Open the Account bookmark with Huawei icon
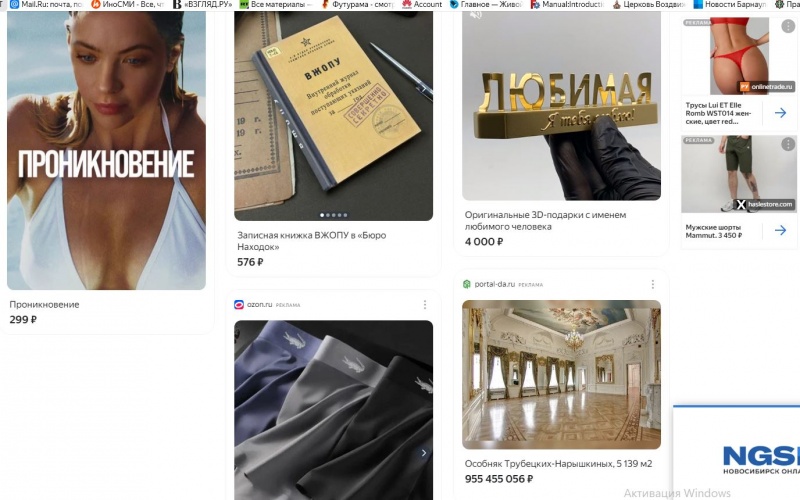Screen dimensions: 800x500 (422, 4)
